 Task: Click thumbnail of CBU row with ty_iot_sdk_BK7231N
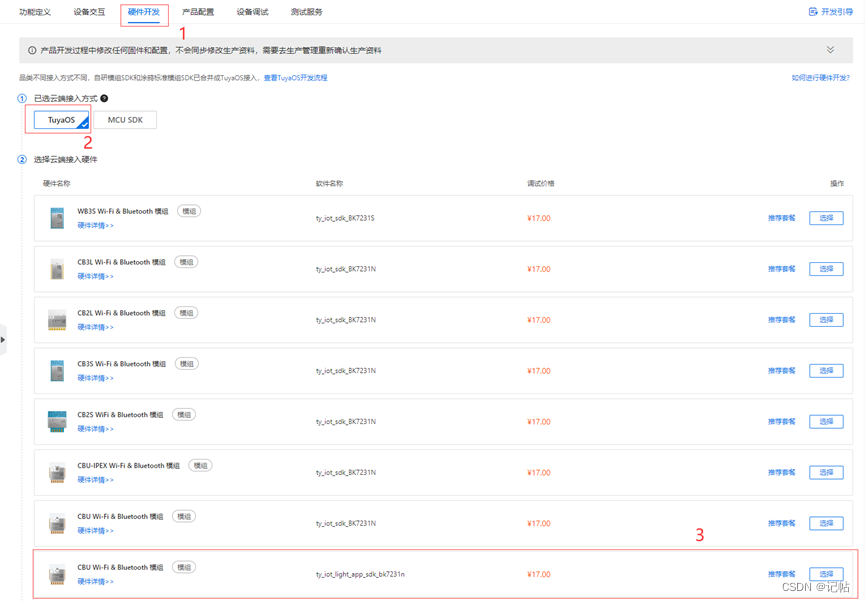57,523
